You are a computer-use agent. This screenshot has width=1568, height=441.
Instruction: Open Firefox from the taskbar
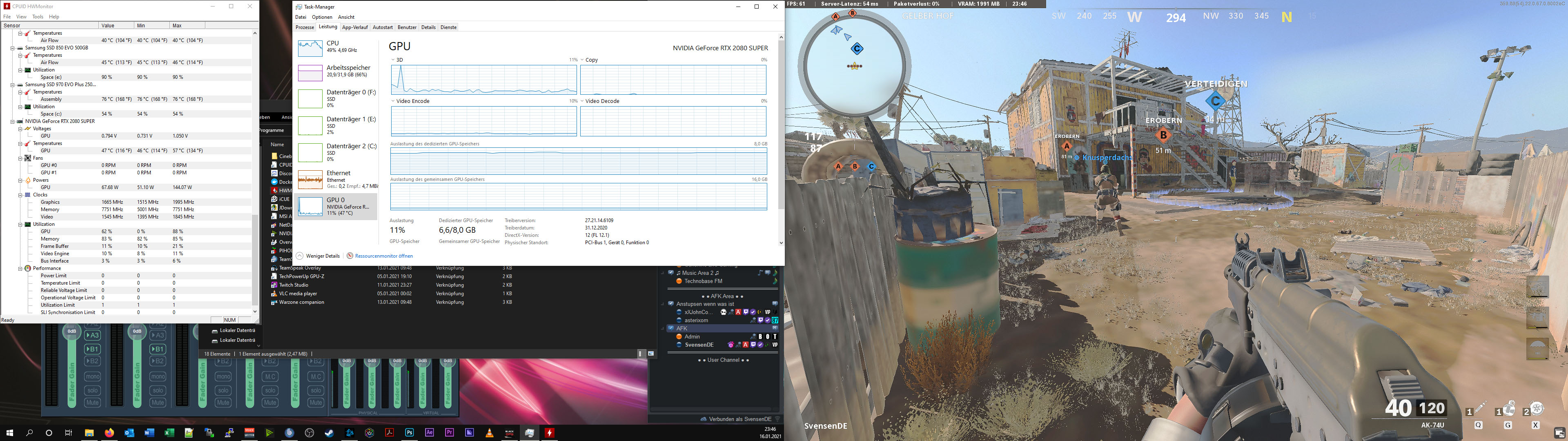(x=109, y=432)
